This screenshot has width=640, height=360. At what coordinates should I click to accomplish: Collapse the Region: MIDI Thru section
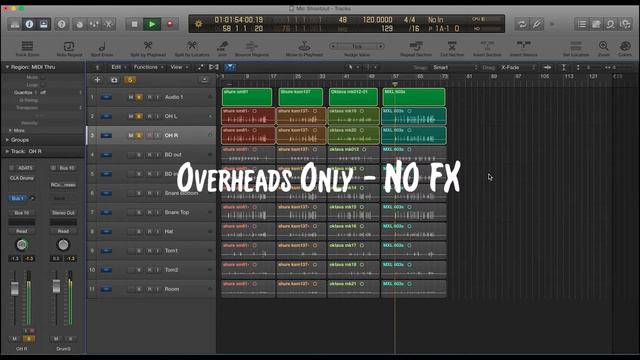click(x=7, y=67)
